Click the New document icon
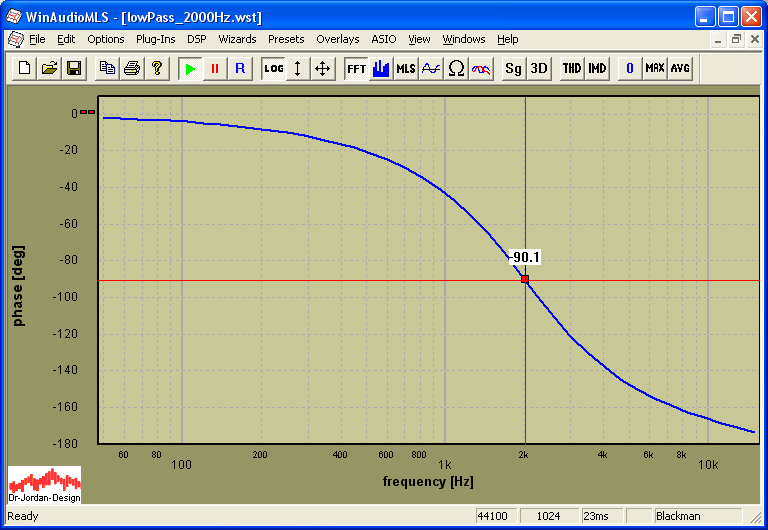 [x=24, y=68]
